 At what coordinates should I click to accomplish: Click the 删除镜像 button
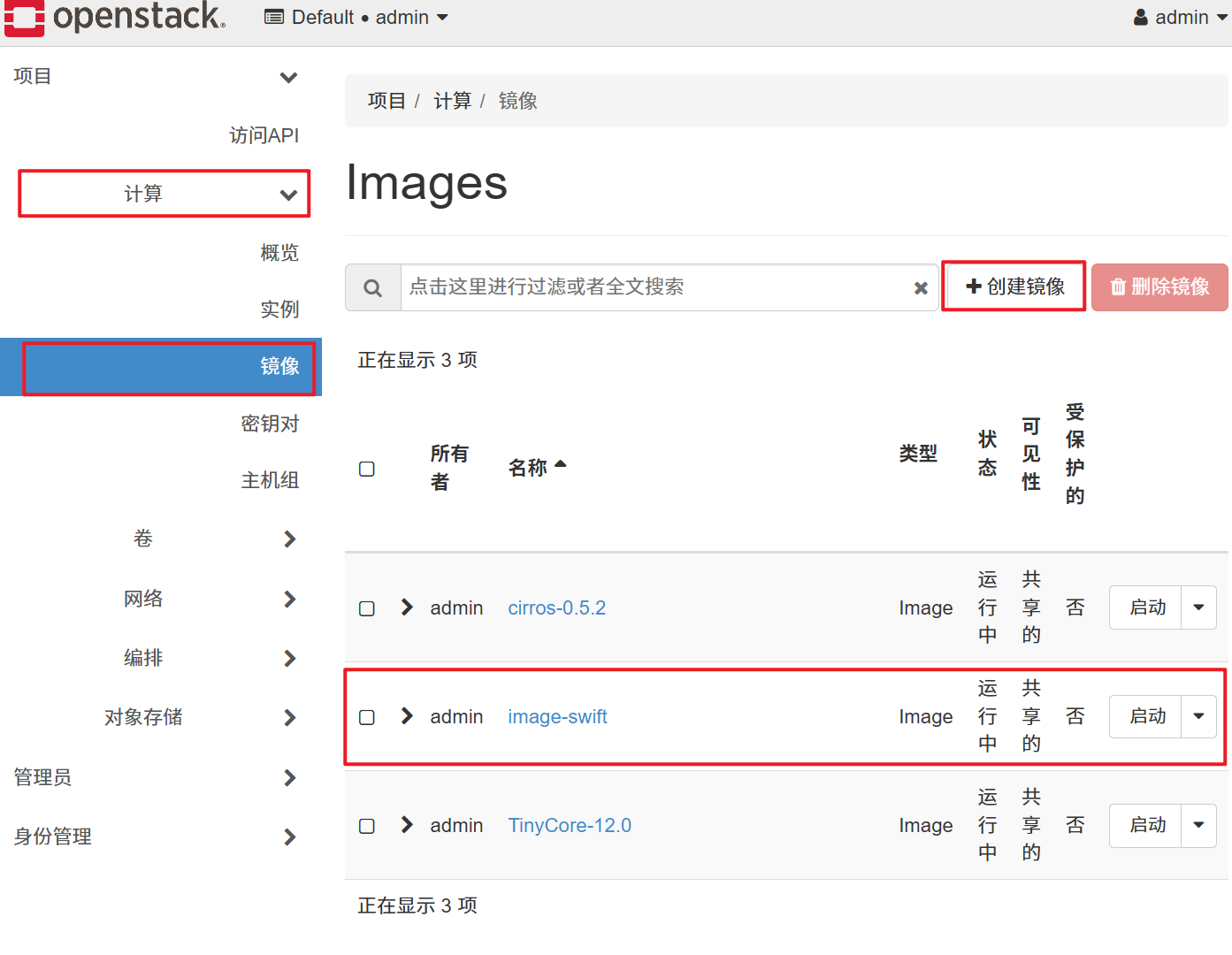click(1159, 286)
